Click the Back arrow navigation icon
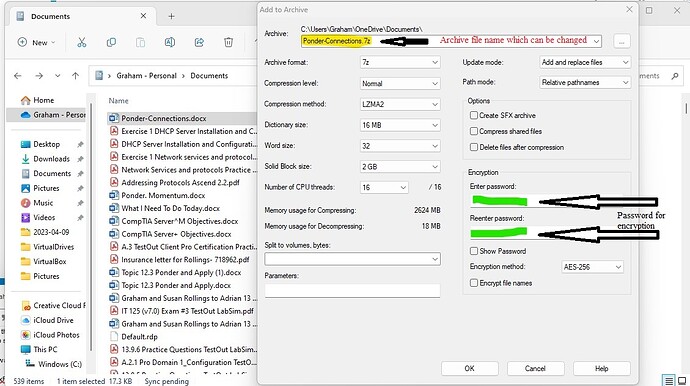690x386 pixels. tap(18, 76)
